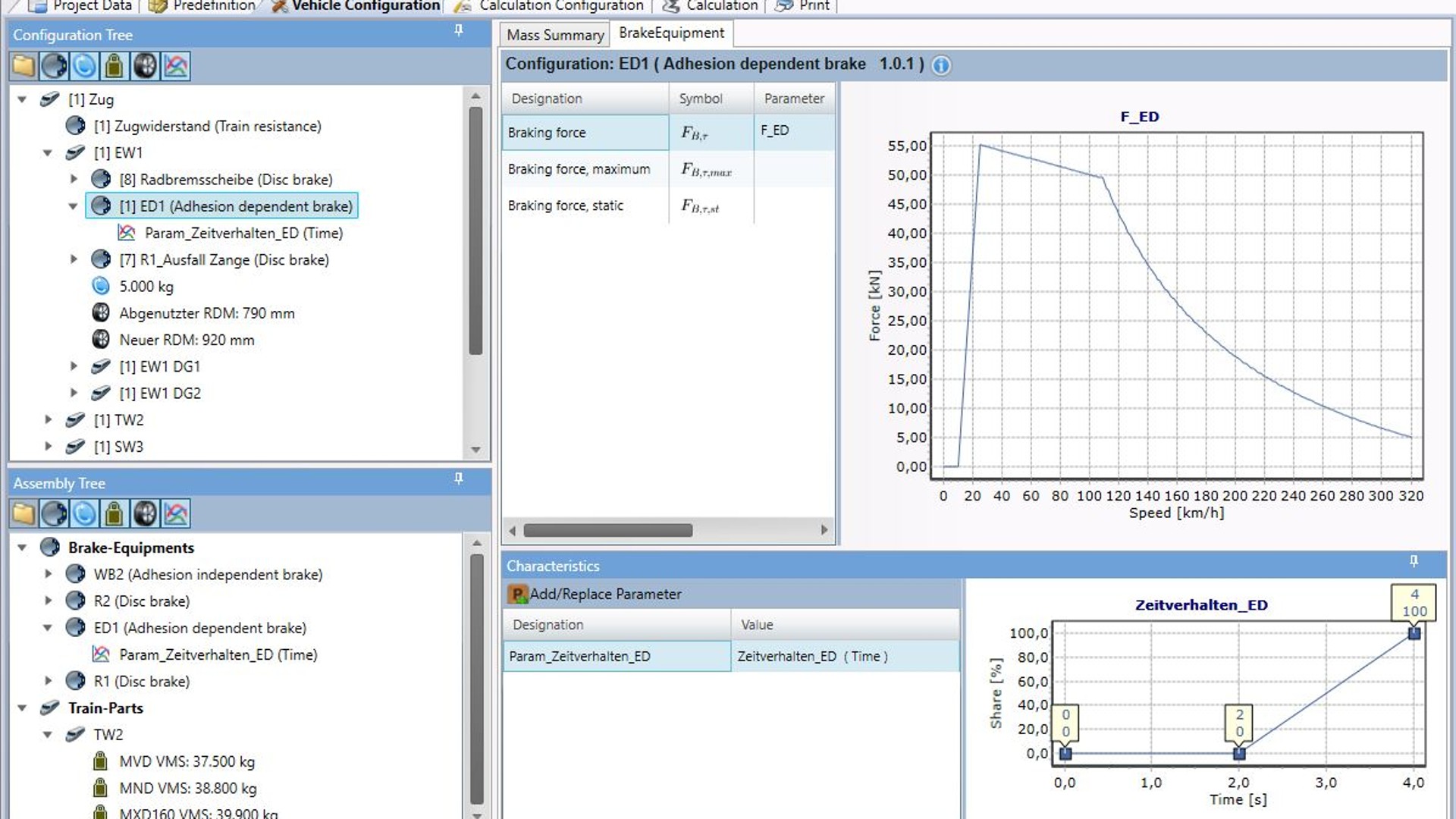Toggle blue rotating-mass filter in Configuration Tree toolbar

84,66
